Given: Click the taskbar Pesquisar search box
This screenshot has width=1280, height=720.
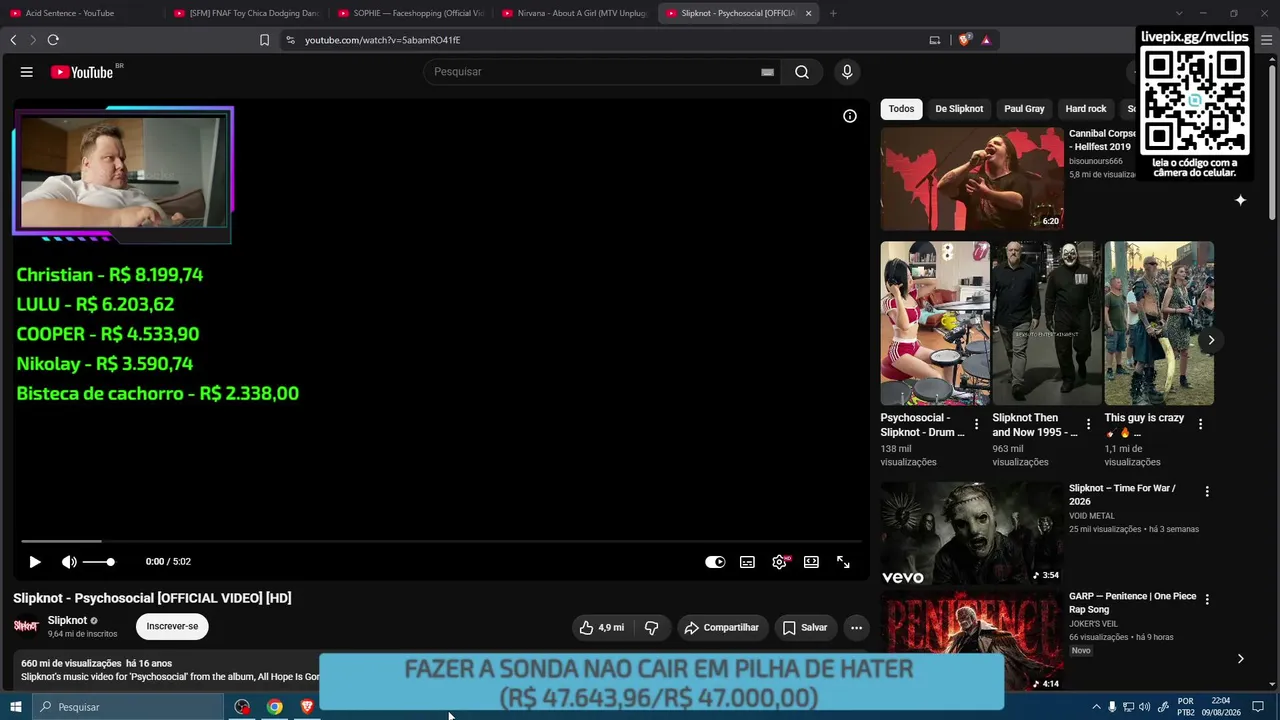Looking at the screenshot, I should [128, 707].
